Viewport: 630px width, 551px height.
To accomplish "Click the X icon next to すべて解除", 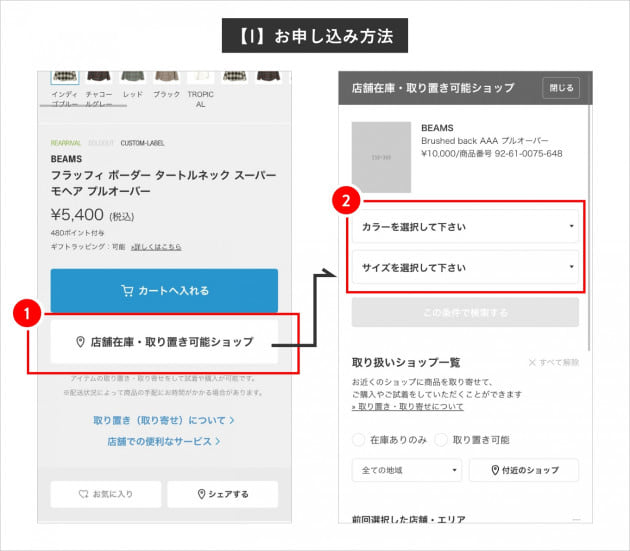I will (532, 362).
